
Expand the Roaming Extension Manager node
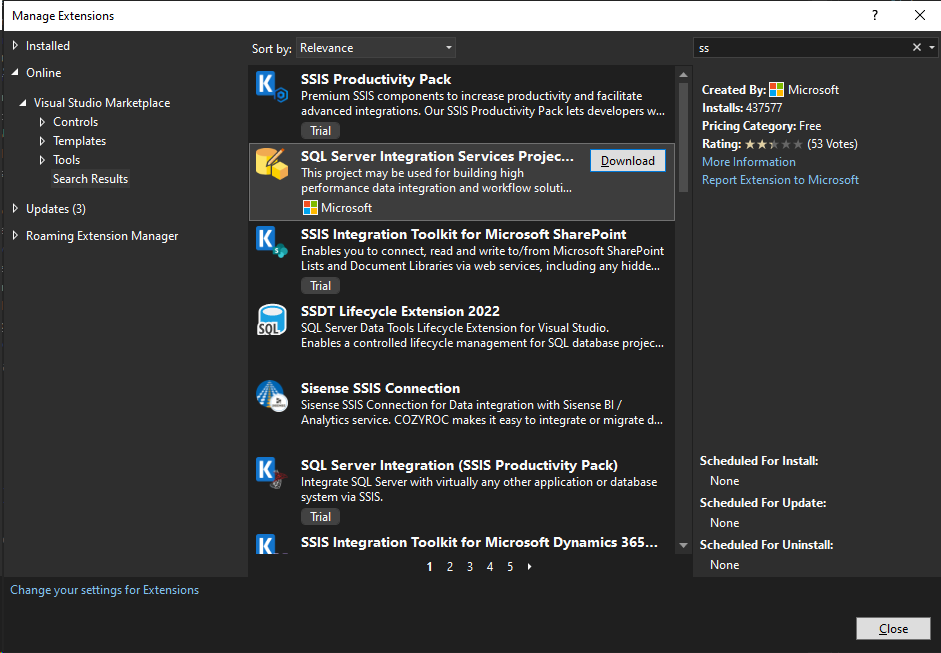[15, 236]
